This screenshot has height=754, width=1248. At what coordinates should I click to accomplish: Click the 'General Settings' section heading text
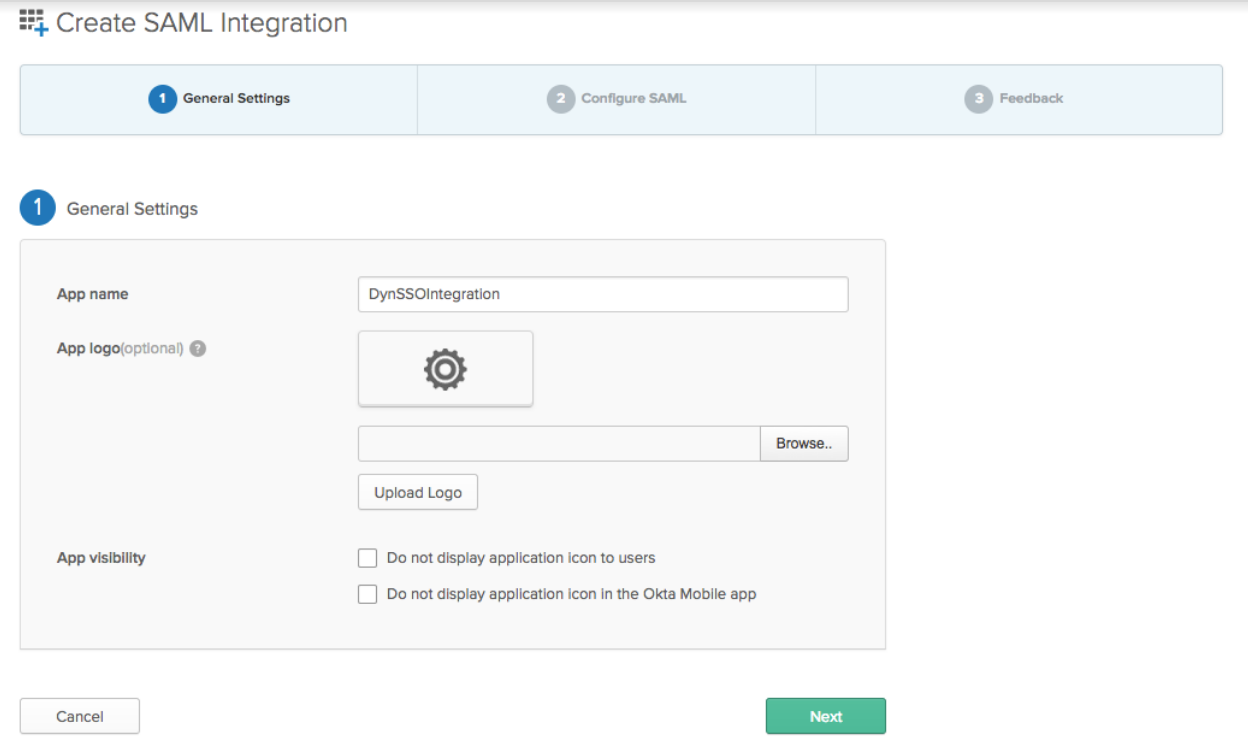coord(132,209)
